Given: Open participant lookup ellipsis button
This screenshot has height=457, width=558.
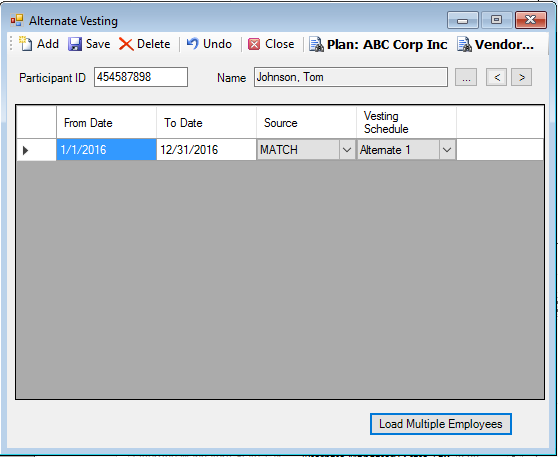Looking at the screenshot, I should tap(466, 77).
